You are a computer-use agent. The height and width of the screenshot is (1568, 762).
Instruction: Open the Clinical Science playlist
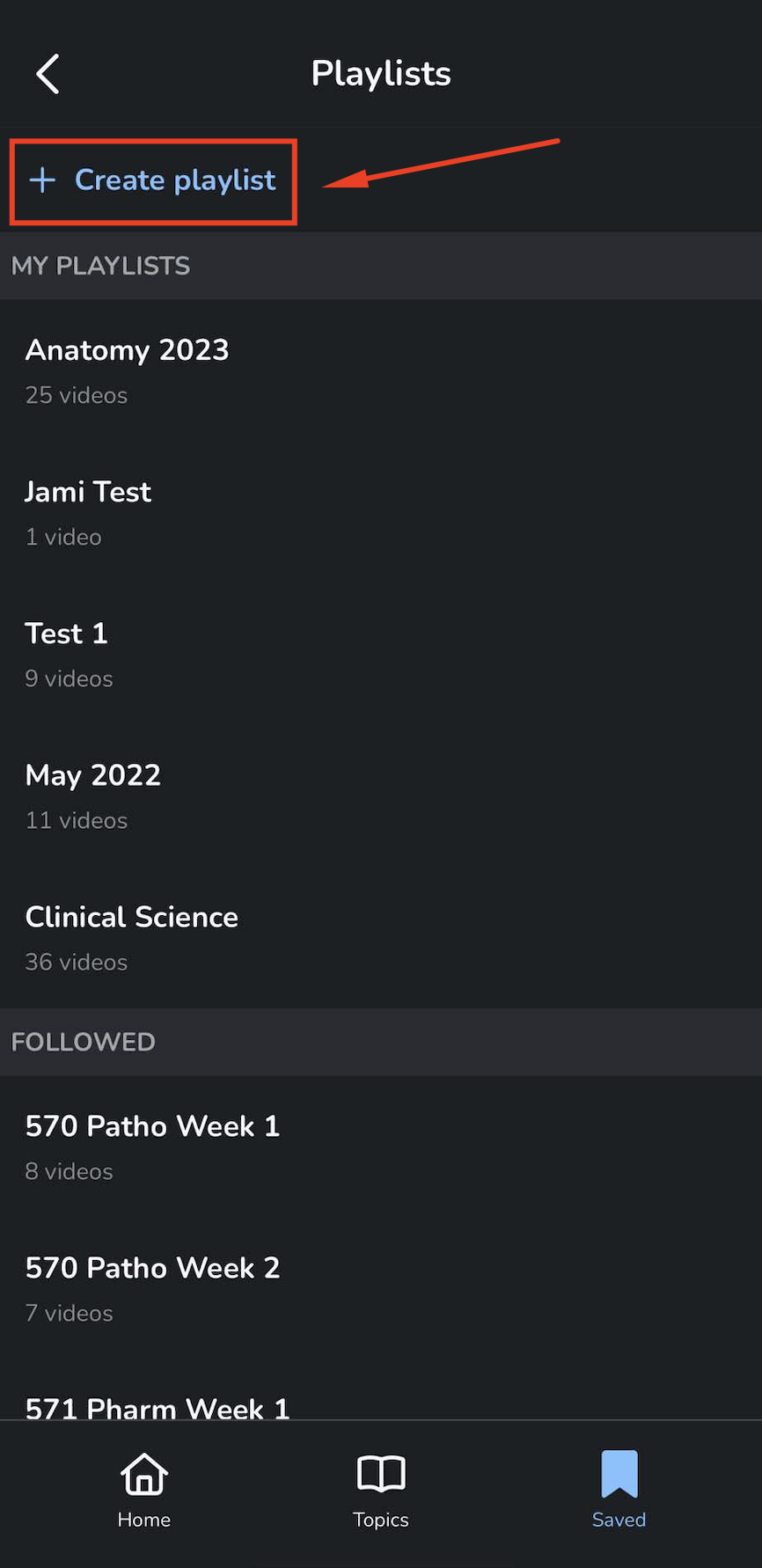point(132,917)
